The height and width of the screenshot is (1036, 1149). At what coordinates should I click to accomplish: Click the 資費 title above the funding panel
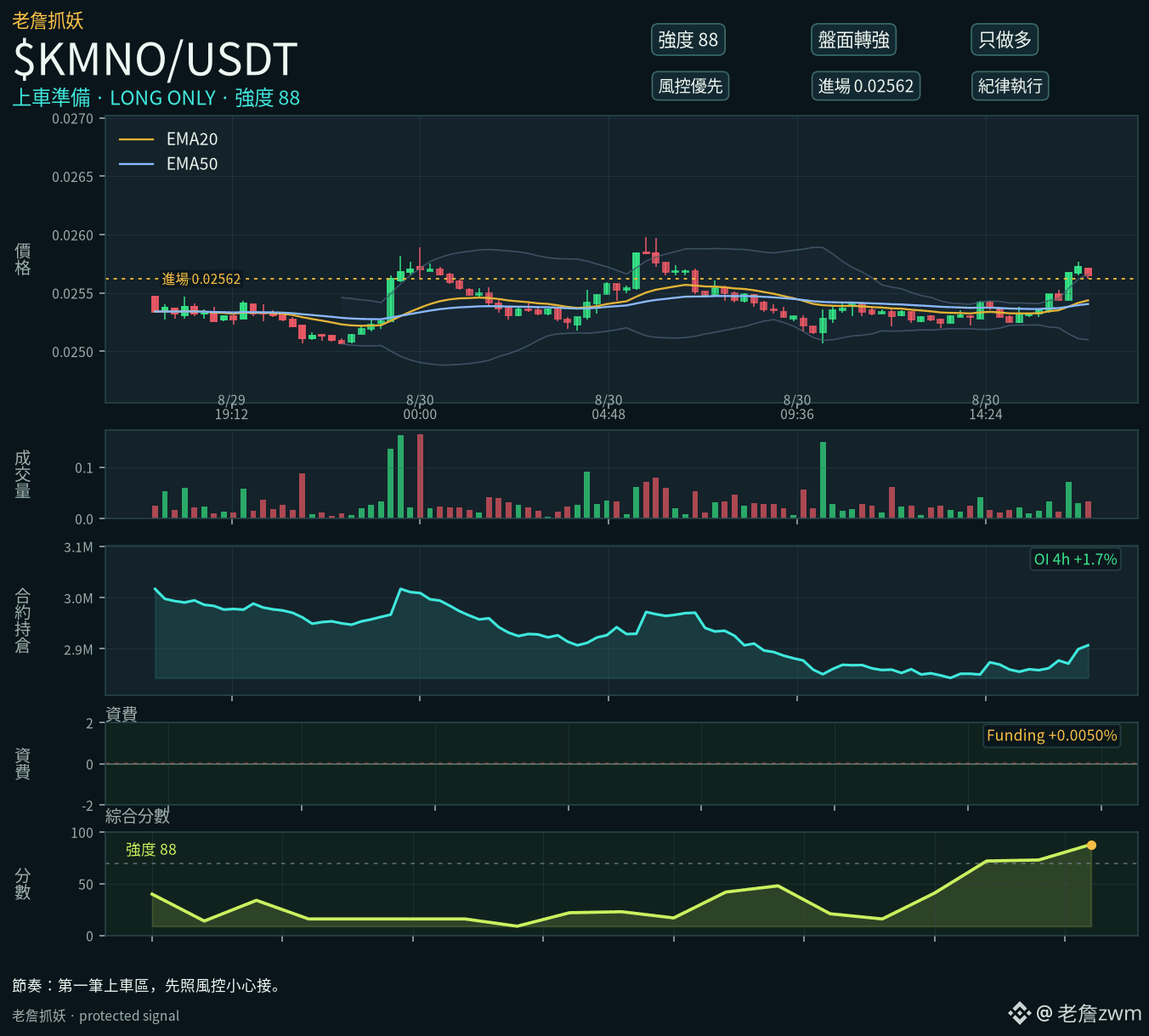tap(122, 714)
